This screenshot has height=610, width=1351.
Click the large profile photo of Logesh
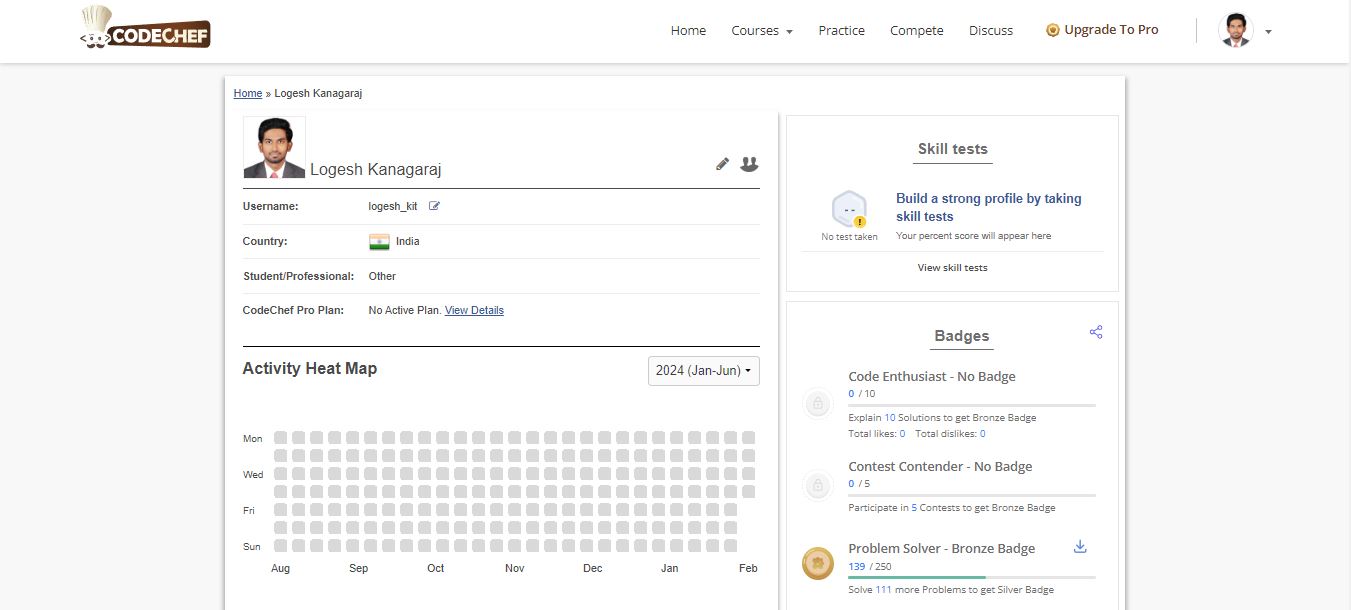275,148
